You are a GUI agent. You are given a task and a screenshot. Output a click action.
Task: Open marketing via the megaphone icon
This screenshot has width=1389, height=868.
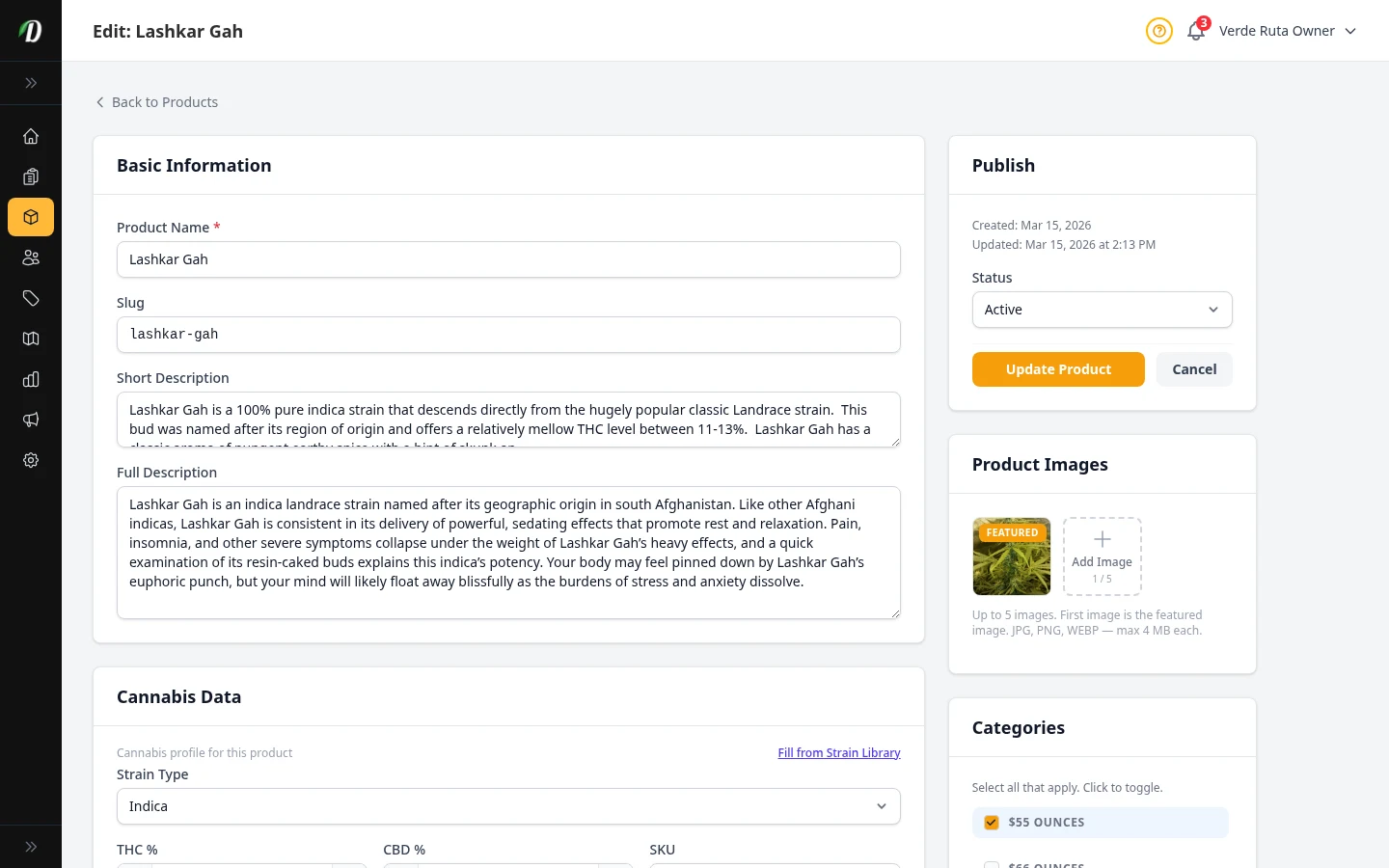coord(31,420)
